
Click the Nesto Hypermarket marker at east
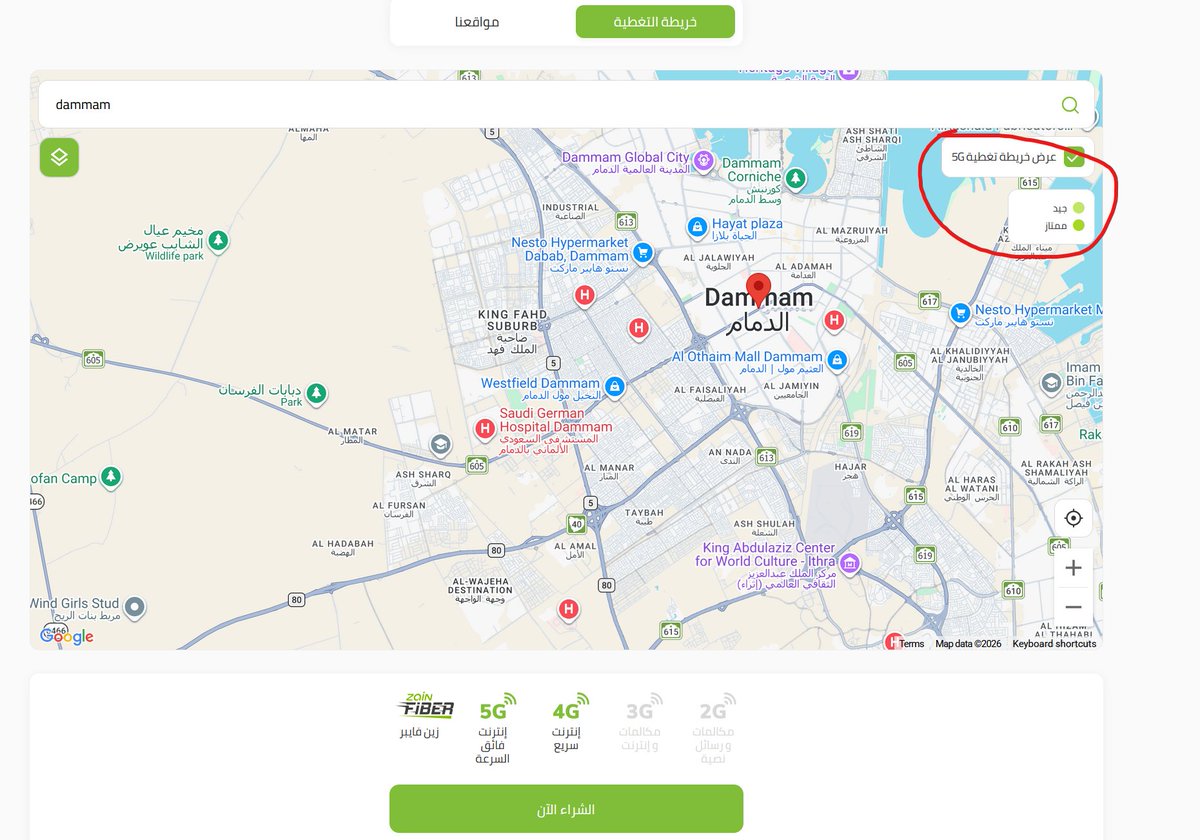[x=960, y=313]
